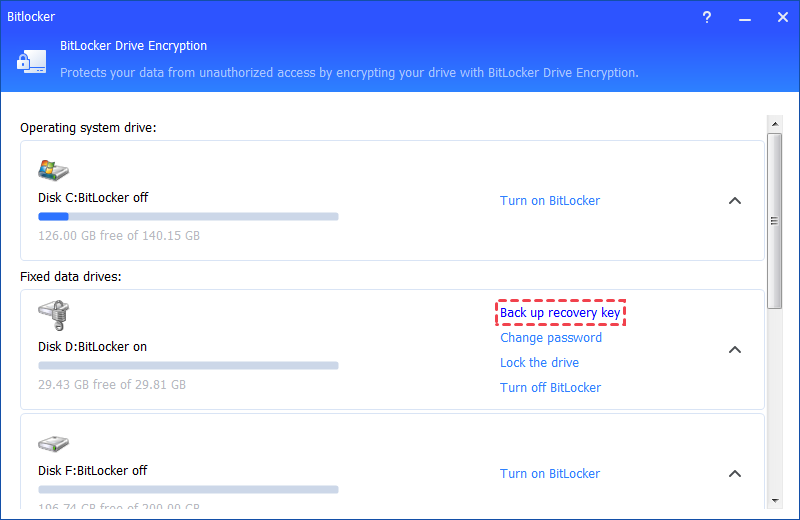This screenshot has width=800, height=520.
Task: Lock the drive D
Action: tap(539, 363)
